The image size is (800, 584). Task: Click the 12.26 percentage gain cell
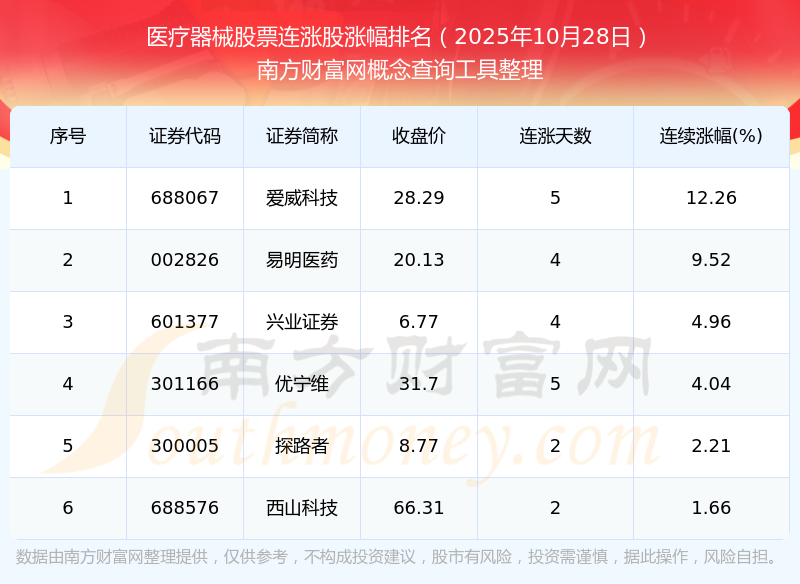pos(711,198)
